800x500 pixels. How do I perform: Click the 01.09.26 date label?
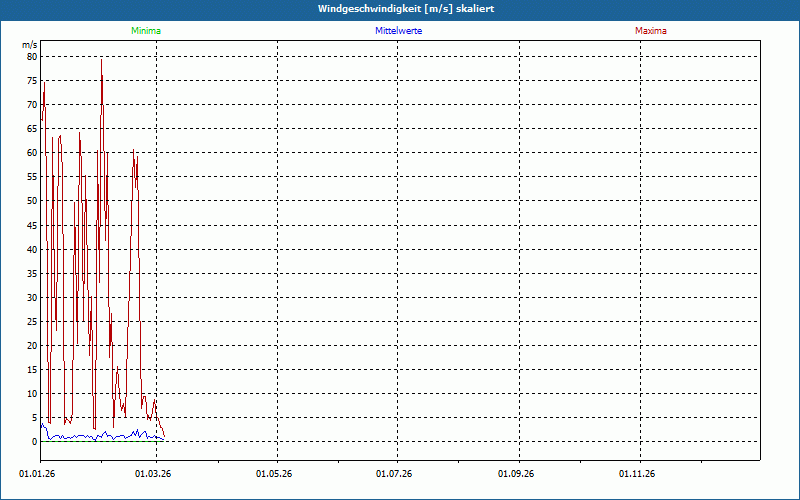coord(516,473)
